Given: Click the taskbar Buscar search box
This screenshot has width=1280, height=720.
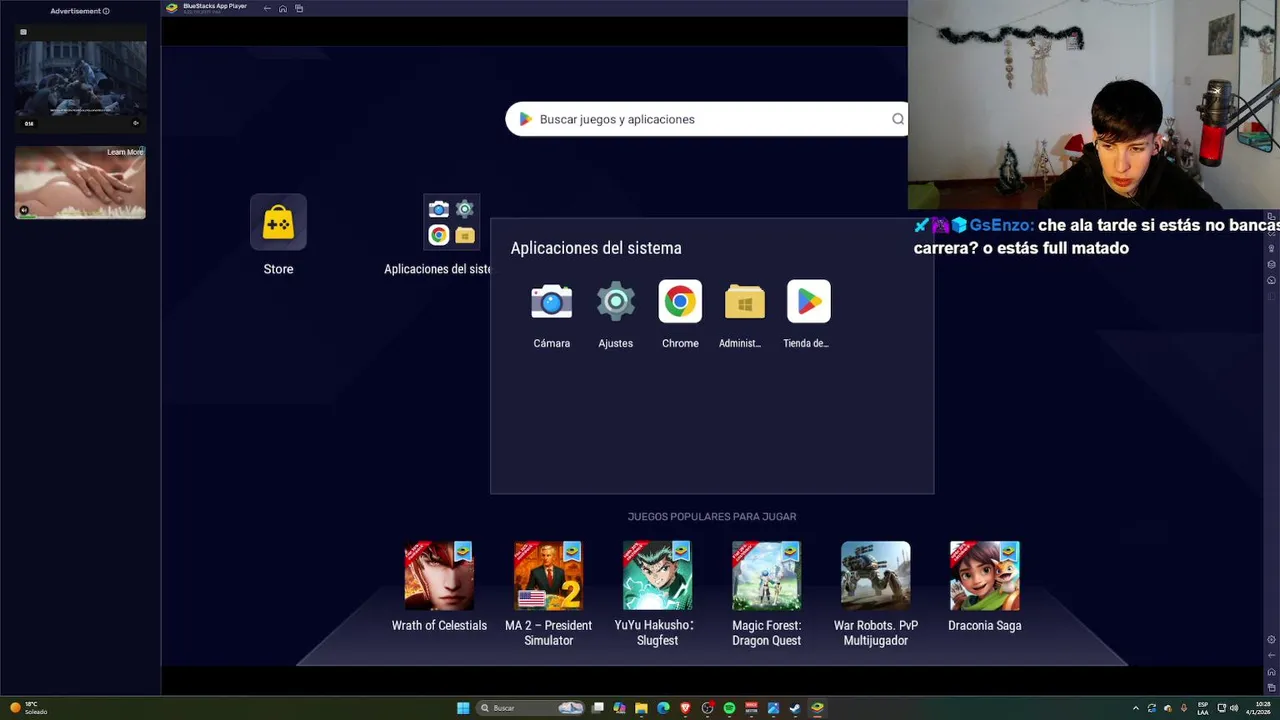Looking at the screenshot, I should click(531, 708).
